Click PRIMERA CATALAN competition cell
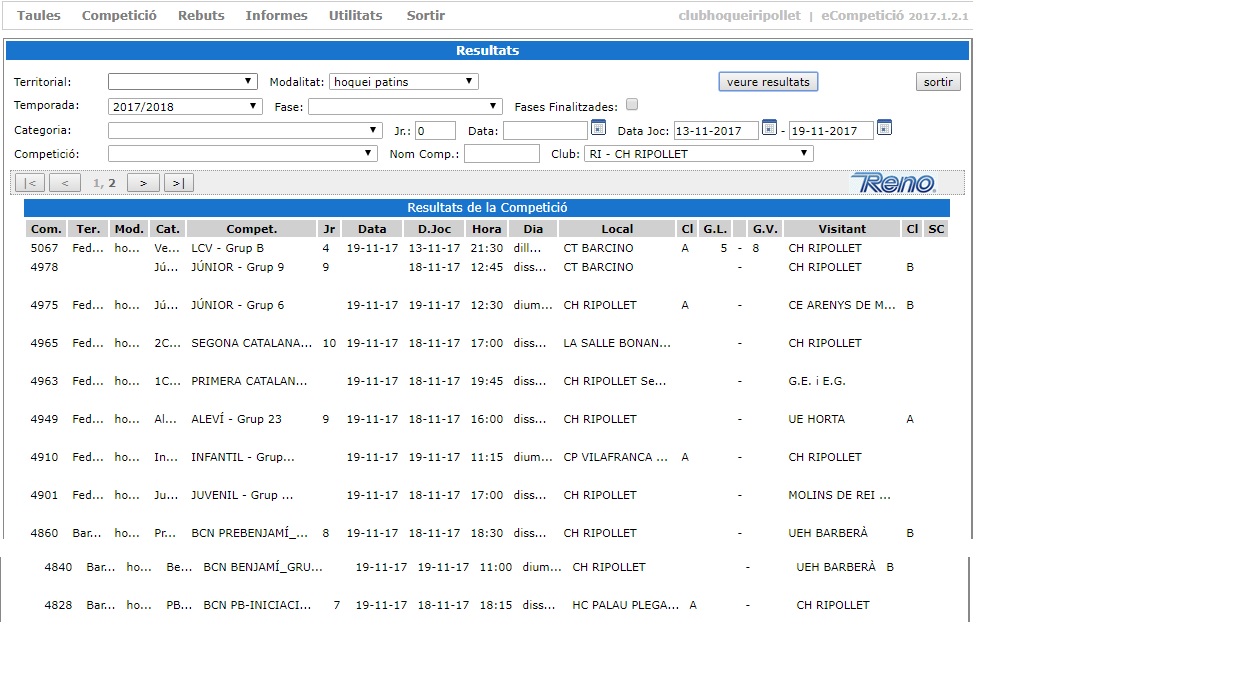This screenshot has width=1239, height=697. (249, 381)
